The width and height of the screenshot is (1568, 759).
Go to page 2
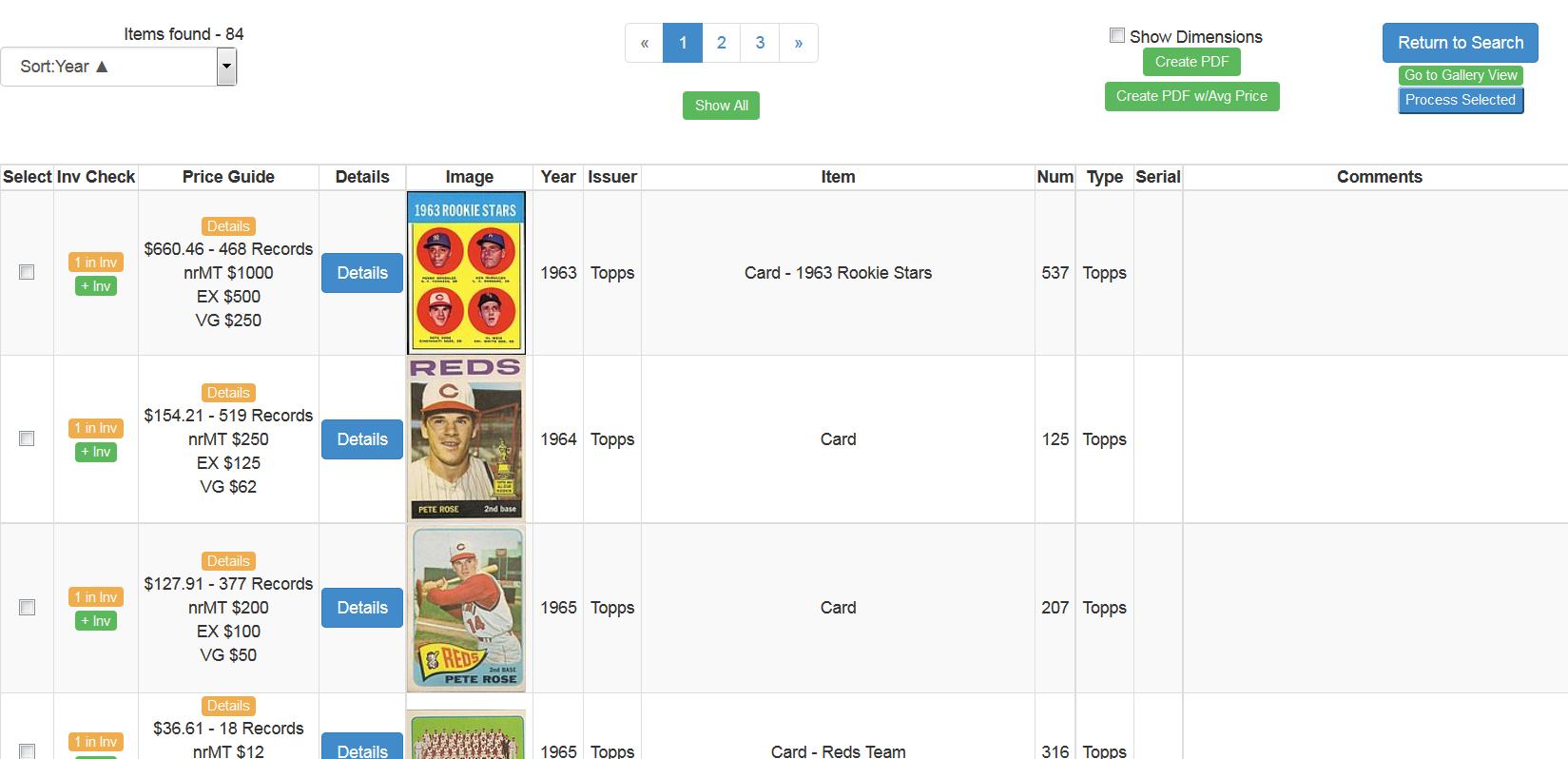[722, 43]
